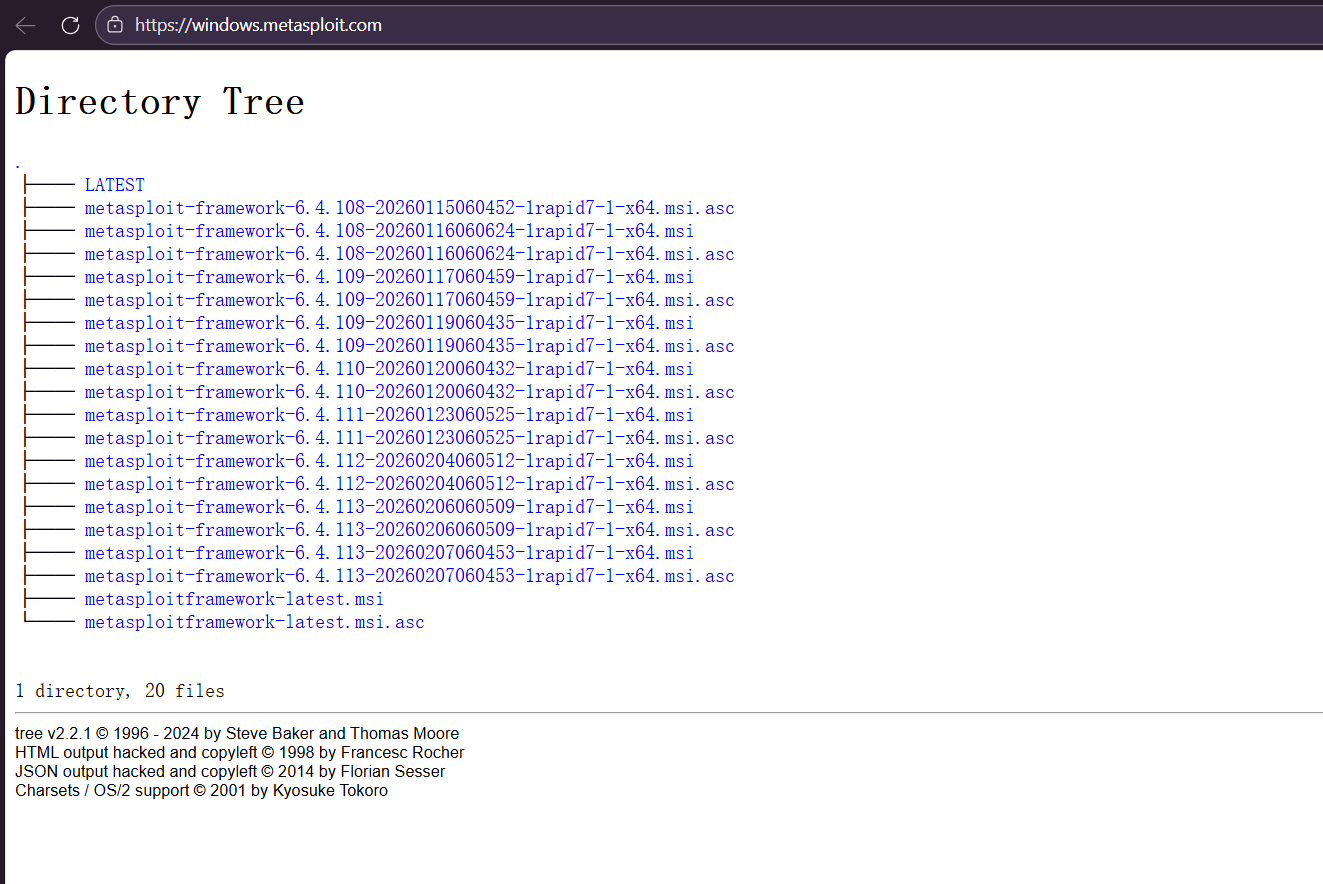This screenshot has height=884, width=1323.
Task: Click the "Directory Tree" heading
Action: pos(160,101)
